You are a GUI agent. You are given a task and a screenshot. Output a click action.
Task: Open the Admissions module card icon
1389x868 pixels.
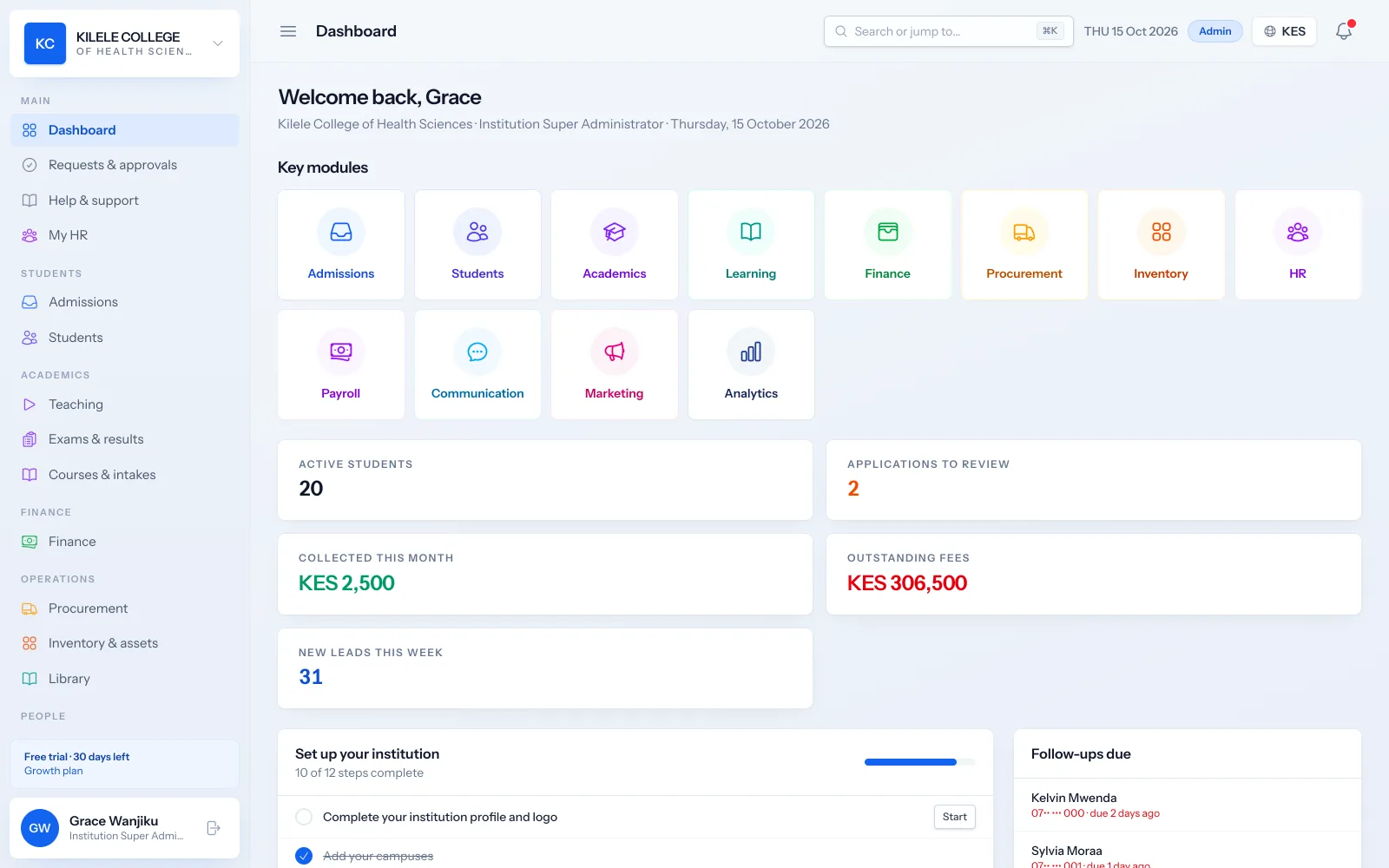tap(341, 232)
